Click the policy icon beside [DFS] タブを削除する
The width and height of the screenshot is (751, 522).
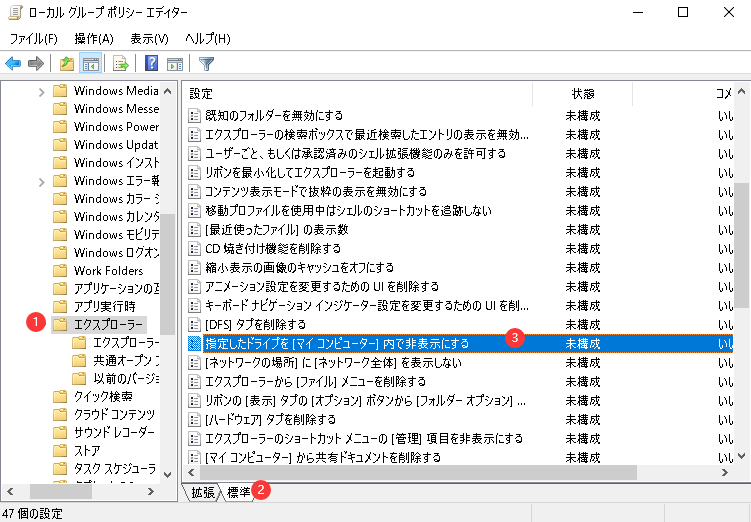tap(194, 325)
